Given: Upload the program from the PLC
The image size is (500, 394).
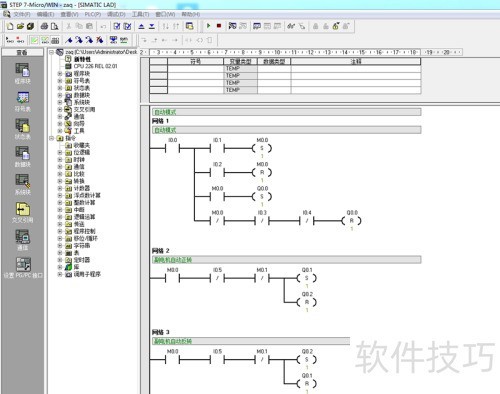Looking at the screenshot, I should 141,26.
